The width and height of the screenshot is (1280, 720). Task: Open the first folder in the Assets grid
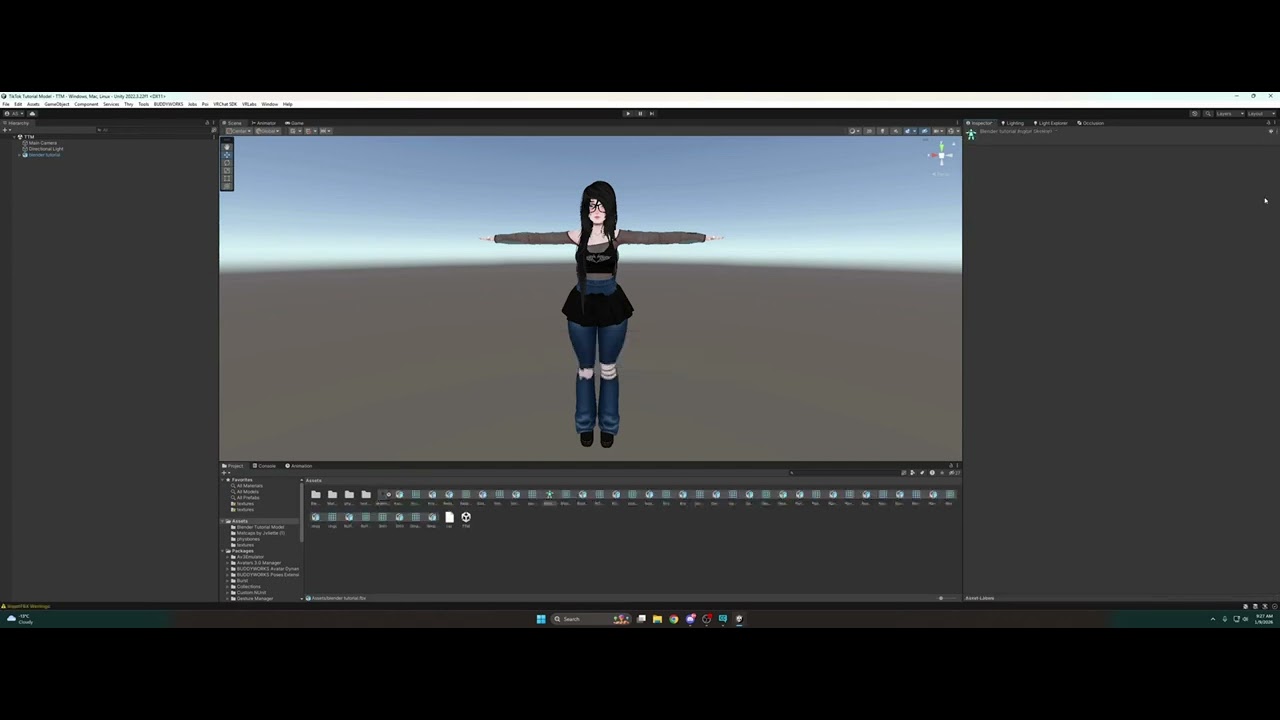coord(316,494)
